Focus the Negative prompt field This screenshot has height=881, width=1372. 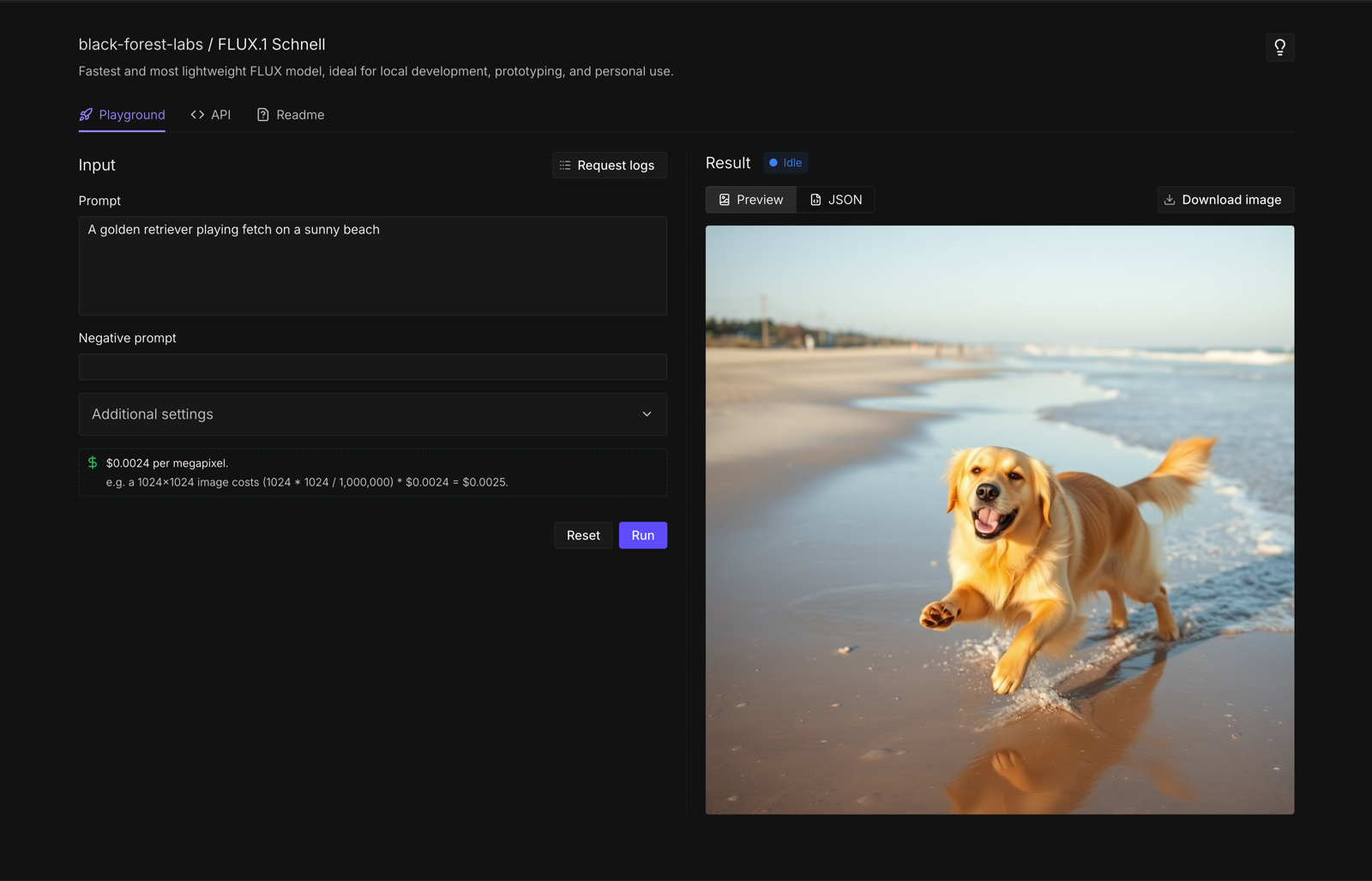pyautogui.click(x=373, y=366)
